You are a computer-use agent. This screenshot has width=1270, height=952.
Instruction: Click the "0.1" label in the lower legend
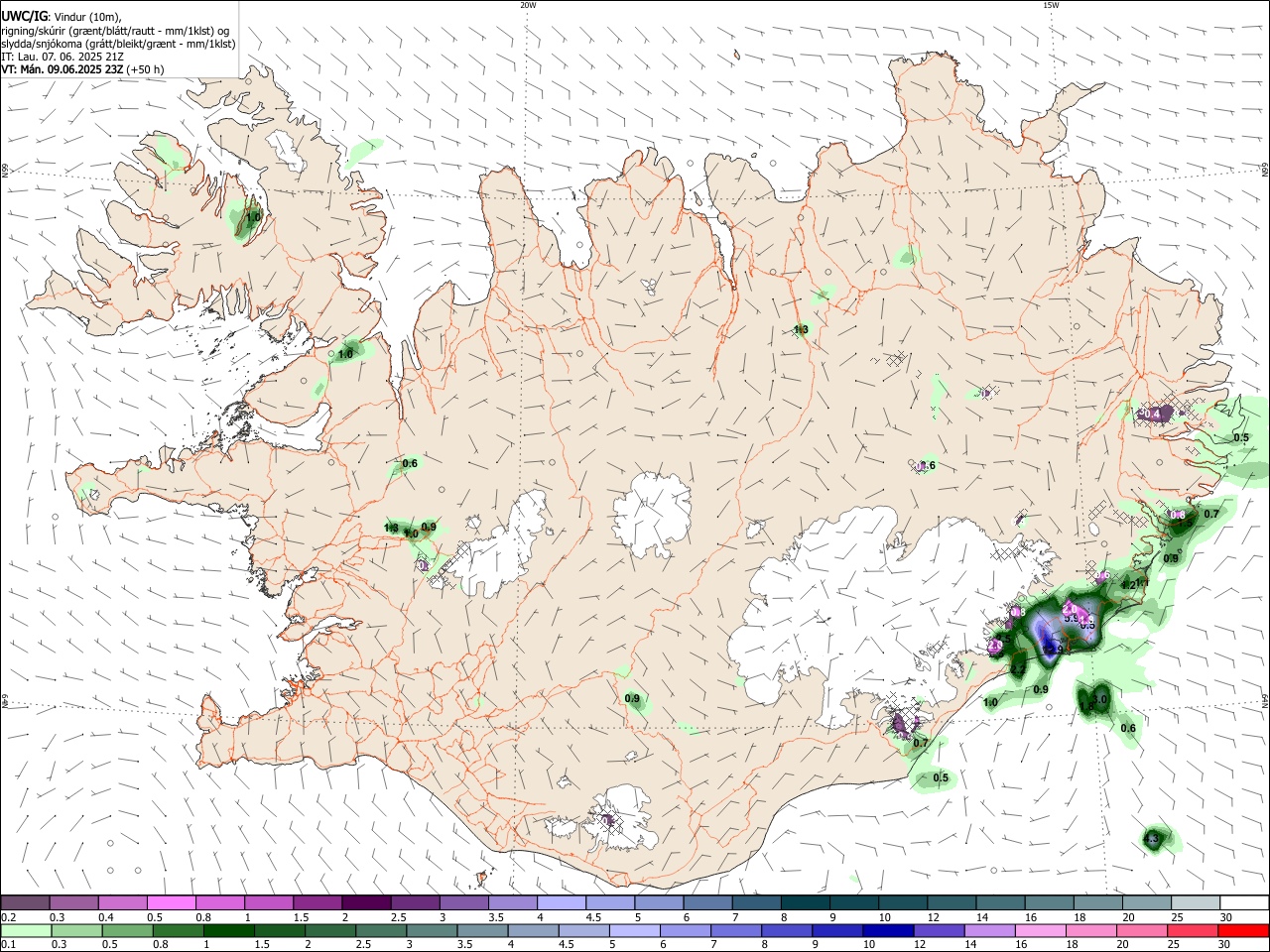click(x=8, y=945)
